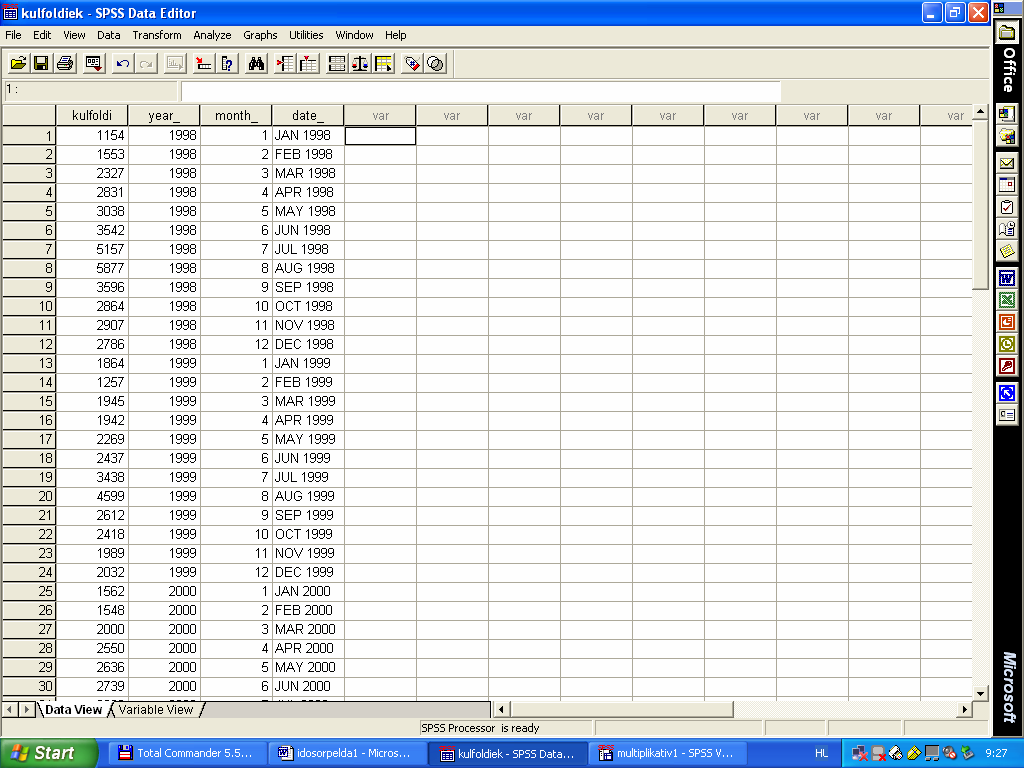Open the Dialog Recall toolbar button

93,63
